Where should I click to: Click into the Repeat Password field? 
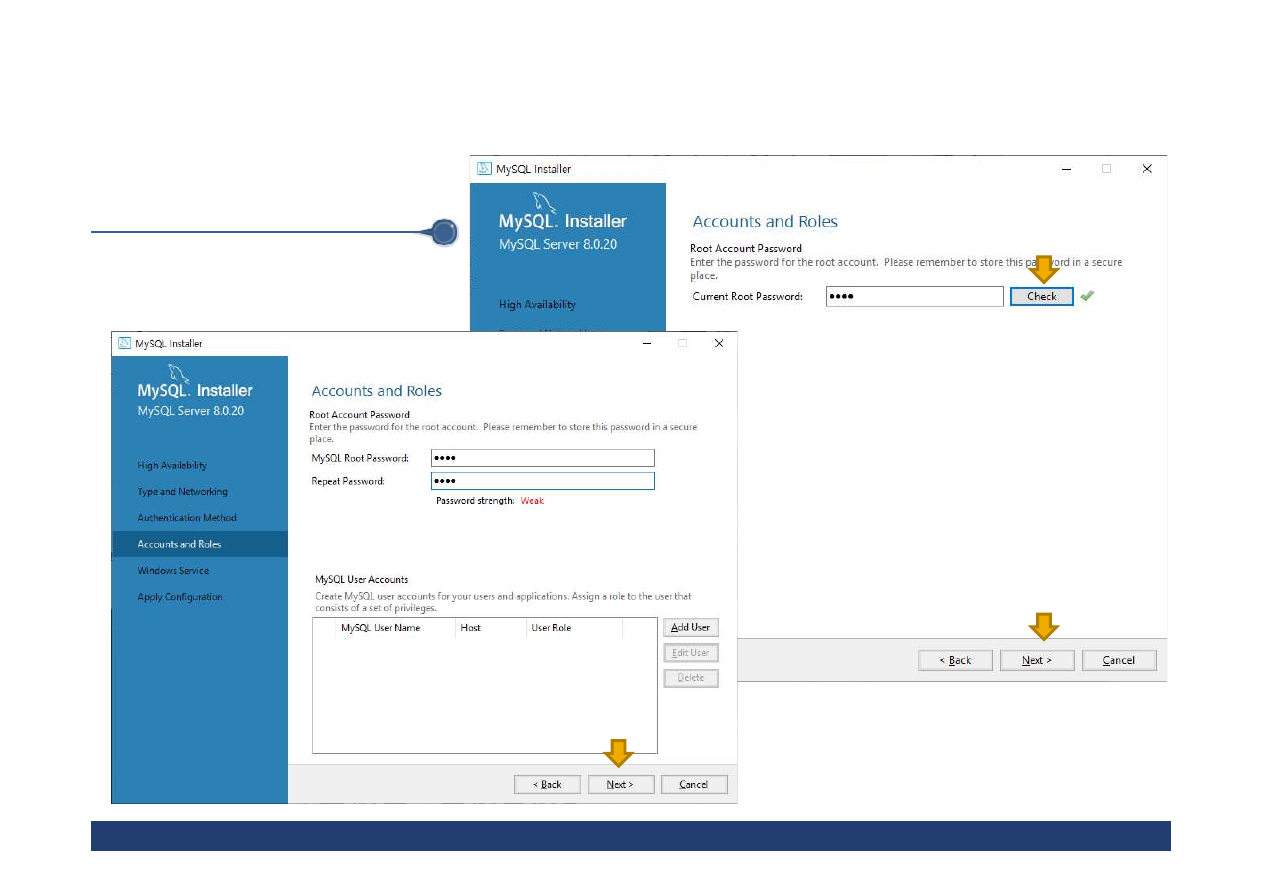542,481
